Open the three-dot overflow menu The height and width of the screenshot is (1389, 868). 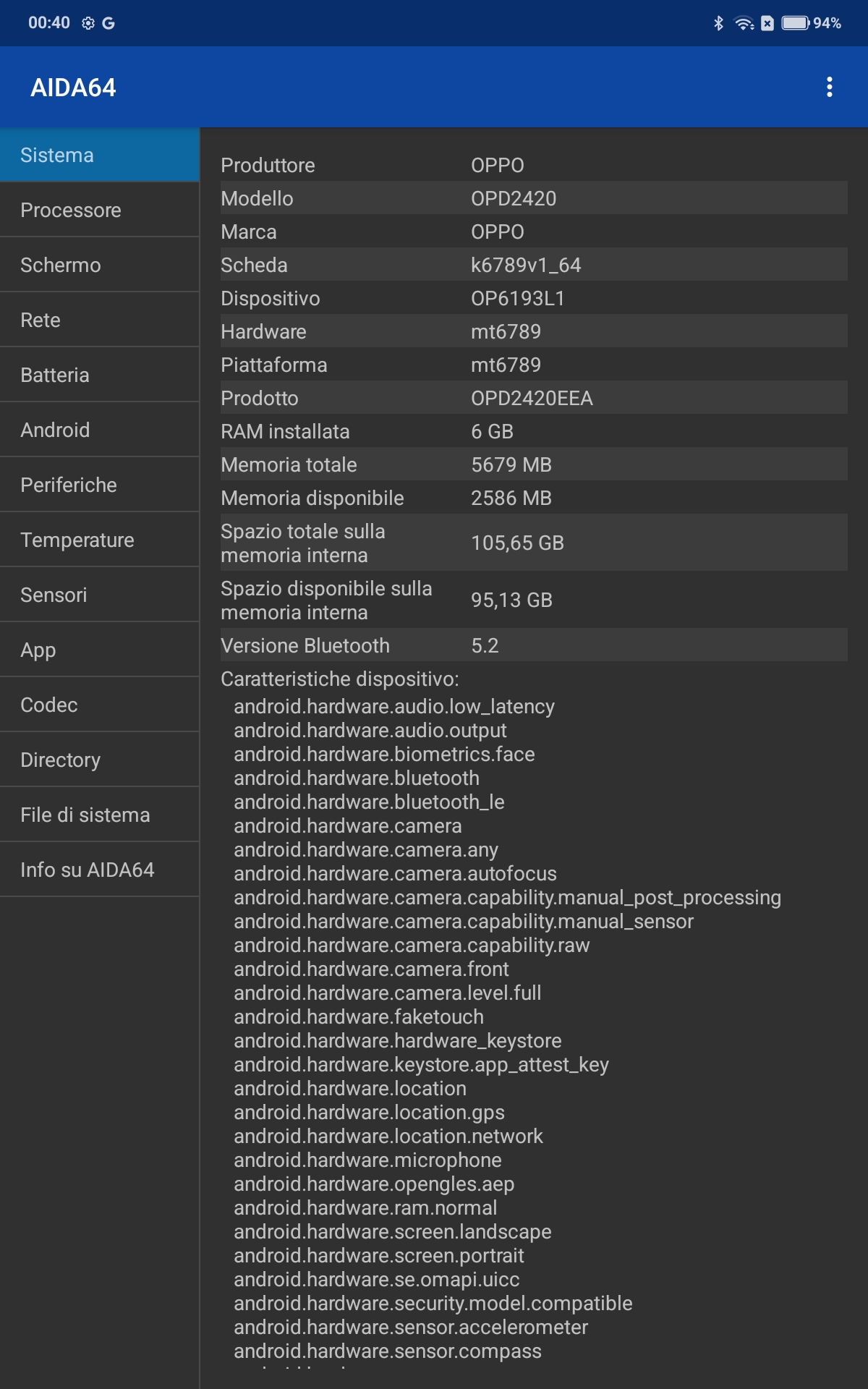829,87
